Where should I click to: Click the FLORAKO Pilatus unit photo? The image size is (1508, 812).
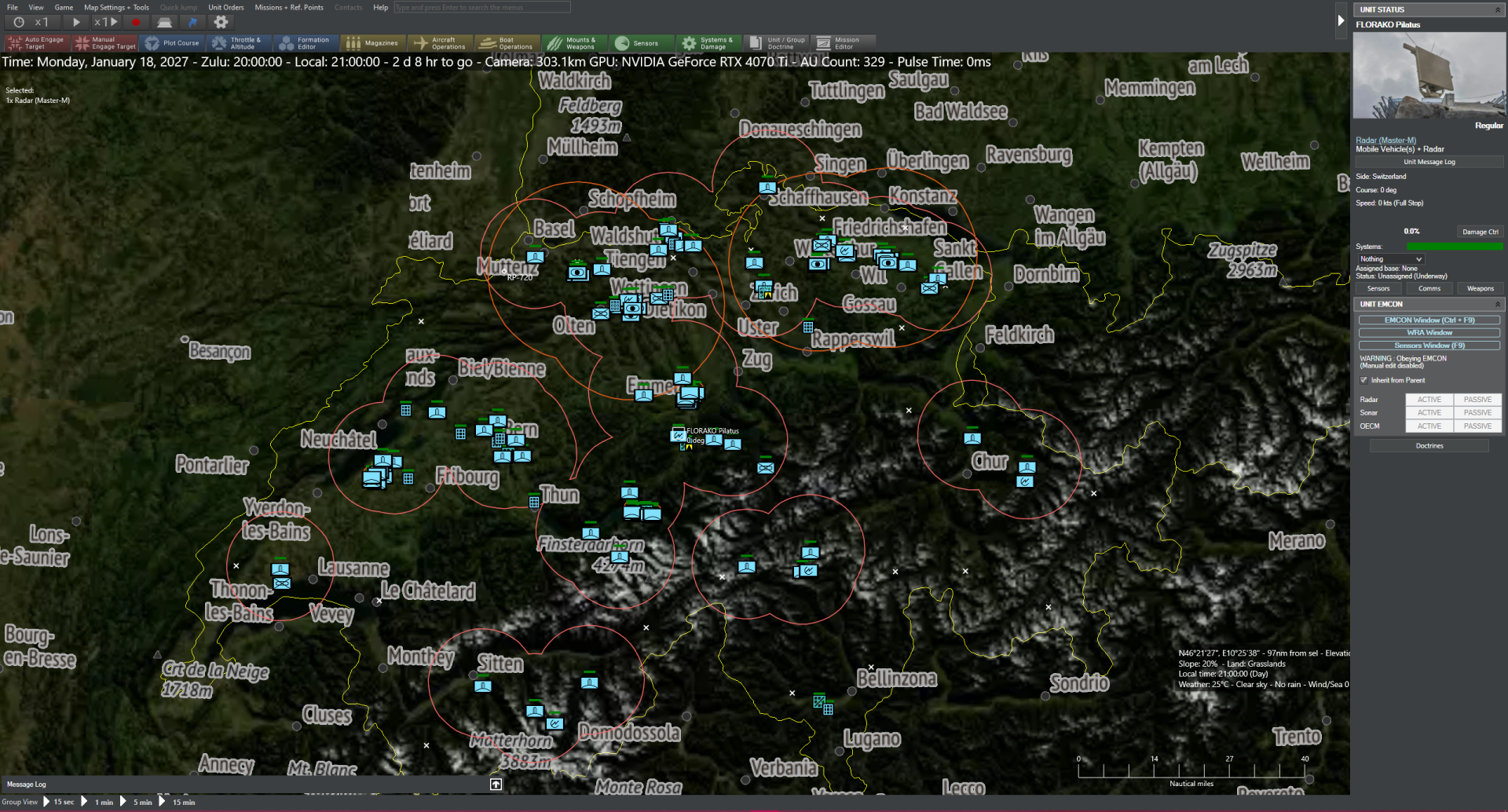(x=1429, y=75)
